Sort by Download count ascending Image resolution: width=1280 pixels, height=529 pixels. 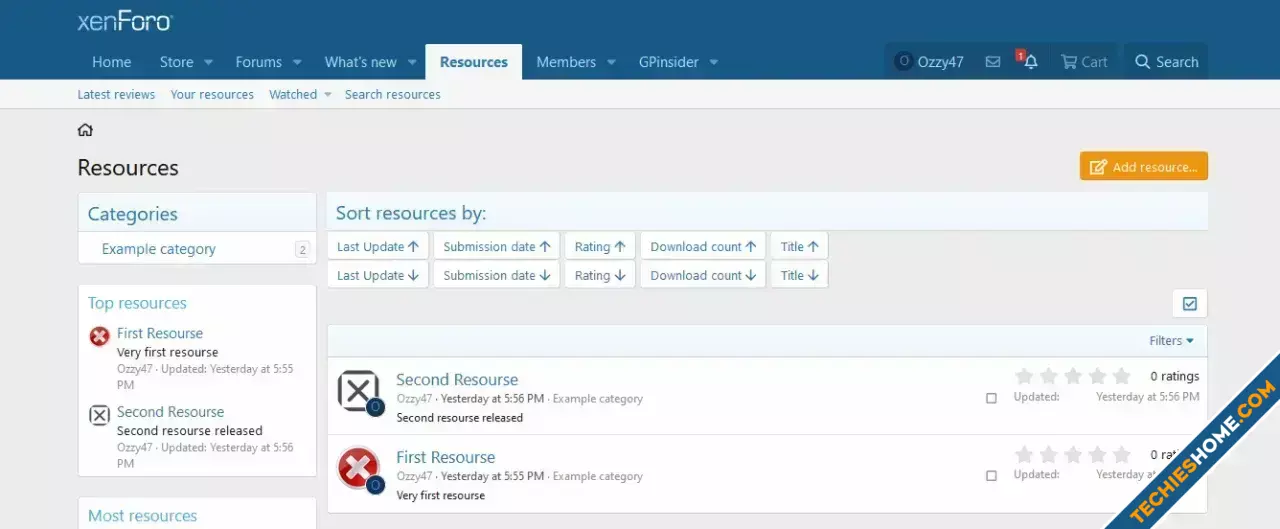click(x=703, y=246)
